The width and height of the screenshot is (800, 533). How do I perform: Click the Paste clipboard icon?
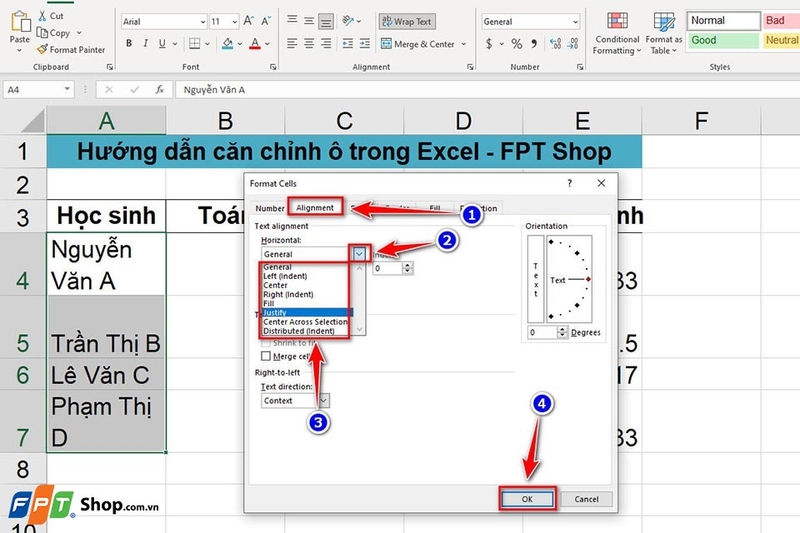[20, 22]
